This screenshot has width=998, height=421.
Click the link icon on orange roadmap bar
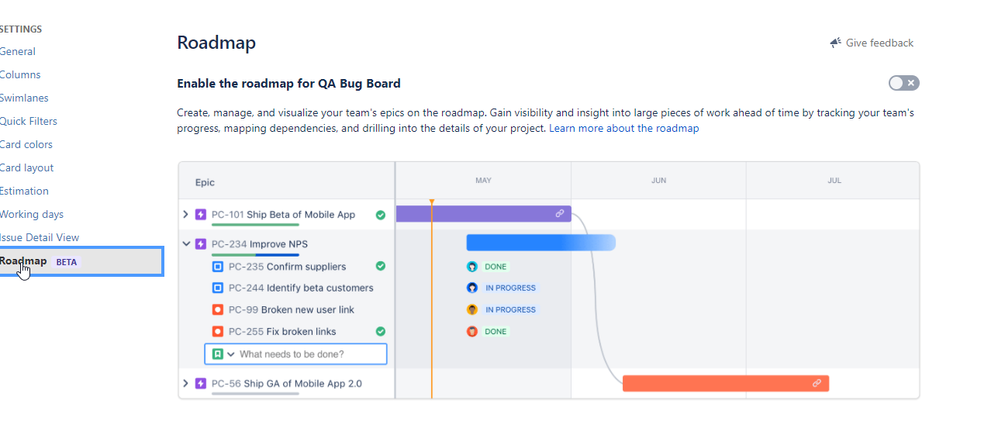click(x=817, y=383)
